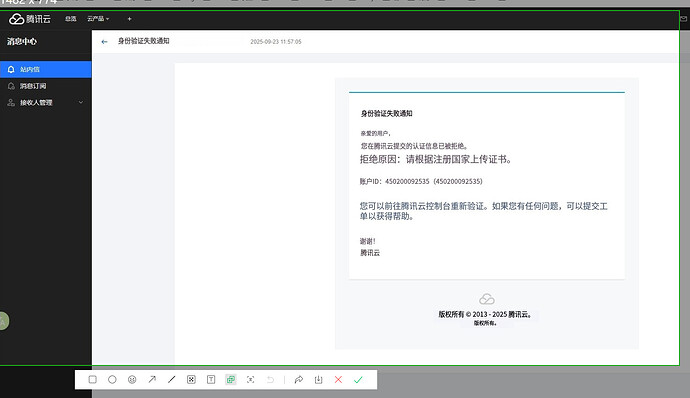Viewport: 690px width, 398px height.
Task: Save the screenshot to file
Action: click(319, 380)
